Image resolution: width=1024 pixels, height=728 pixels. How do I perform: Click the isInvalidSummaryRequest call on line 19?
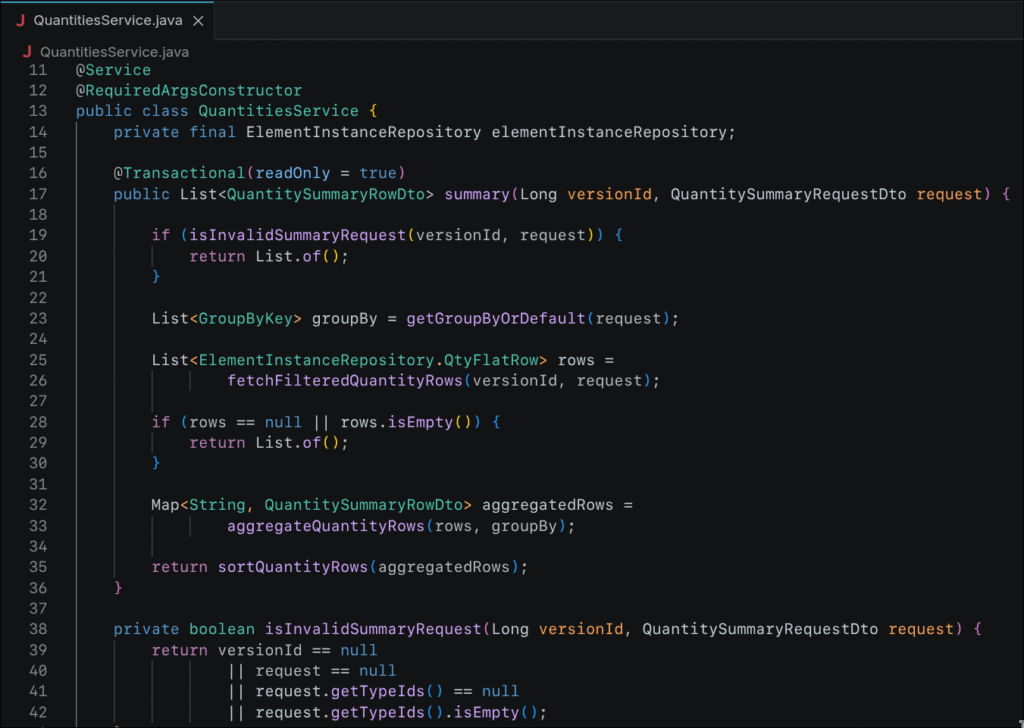[297, 235]
